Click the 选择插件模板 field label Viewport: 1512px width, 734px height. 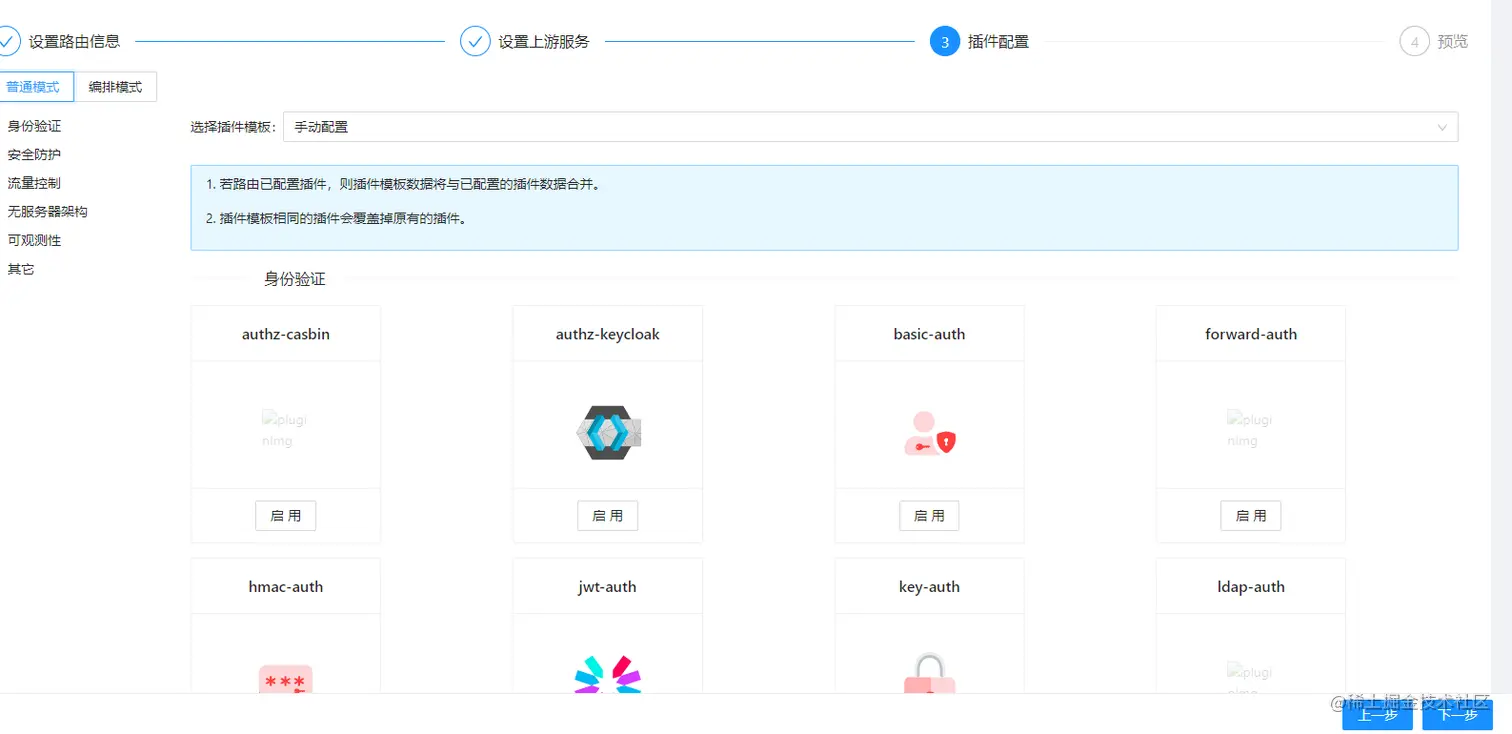point(234,127)
